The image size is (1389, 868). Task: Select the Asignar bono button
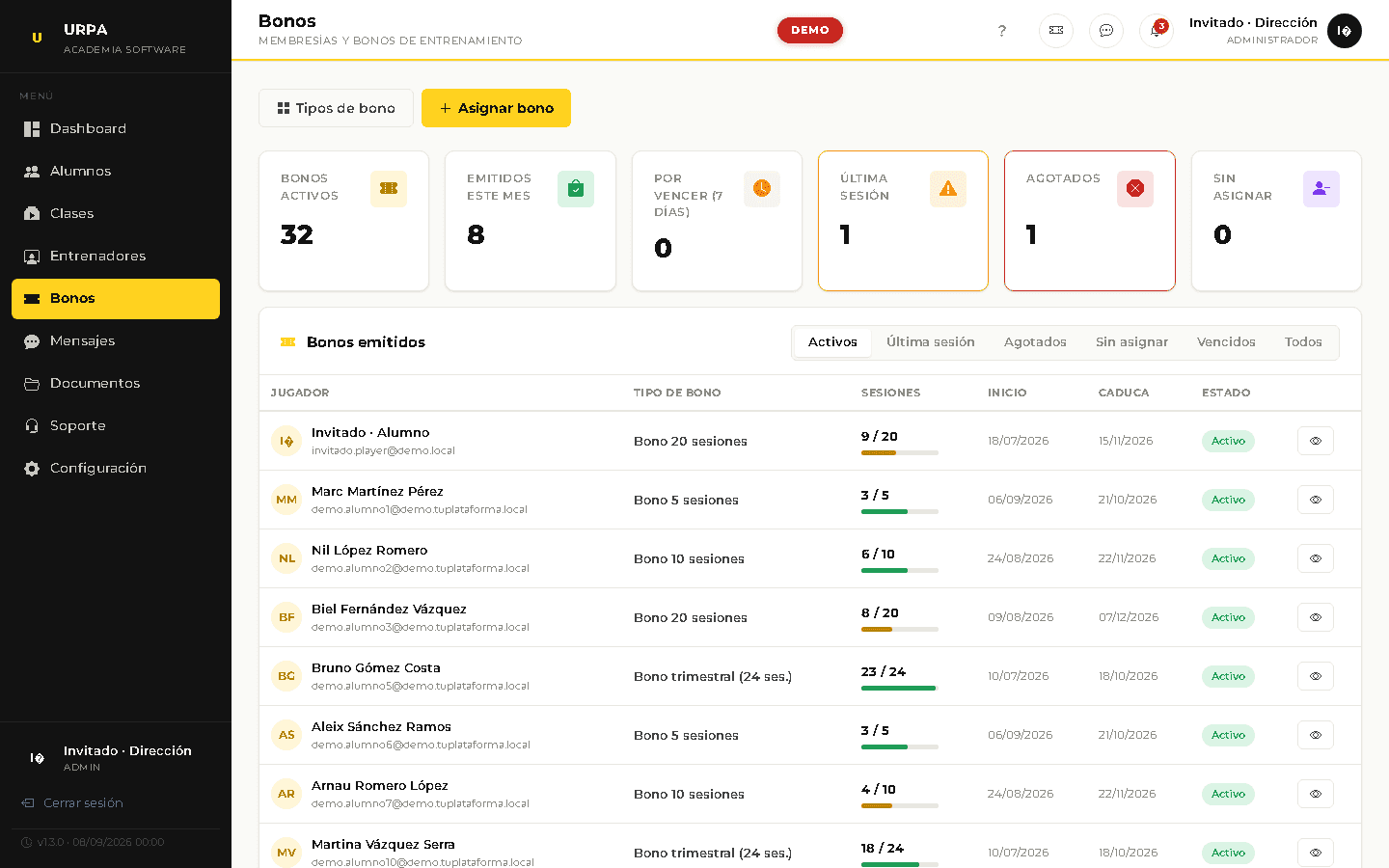click(x=496, y=108)
